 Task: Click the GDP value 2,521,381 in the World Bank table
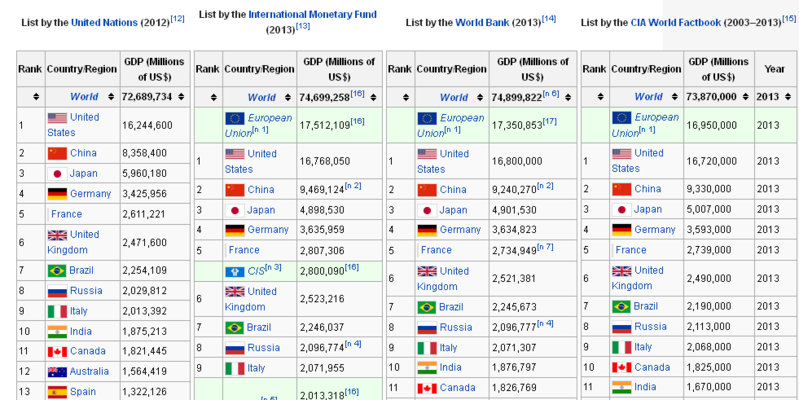tap(514, 278)
